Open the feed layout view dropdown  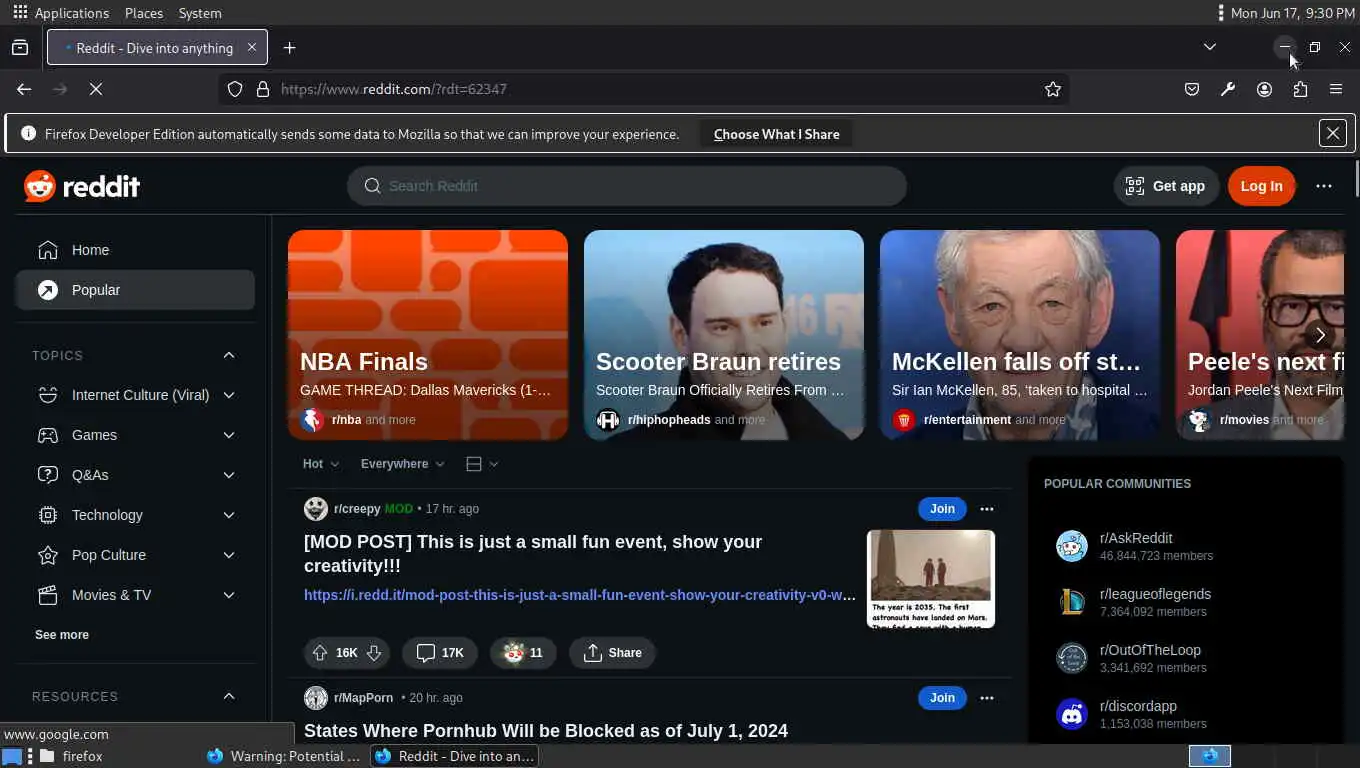tap(482, 464)
